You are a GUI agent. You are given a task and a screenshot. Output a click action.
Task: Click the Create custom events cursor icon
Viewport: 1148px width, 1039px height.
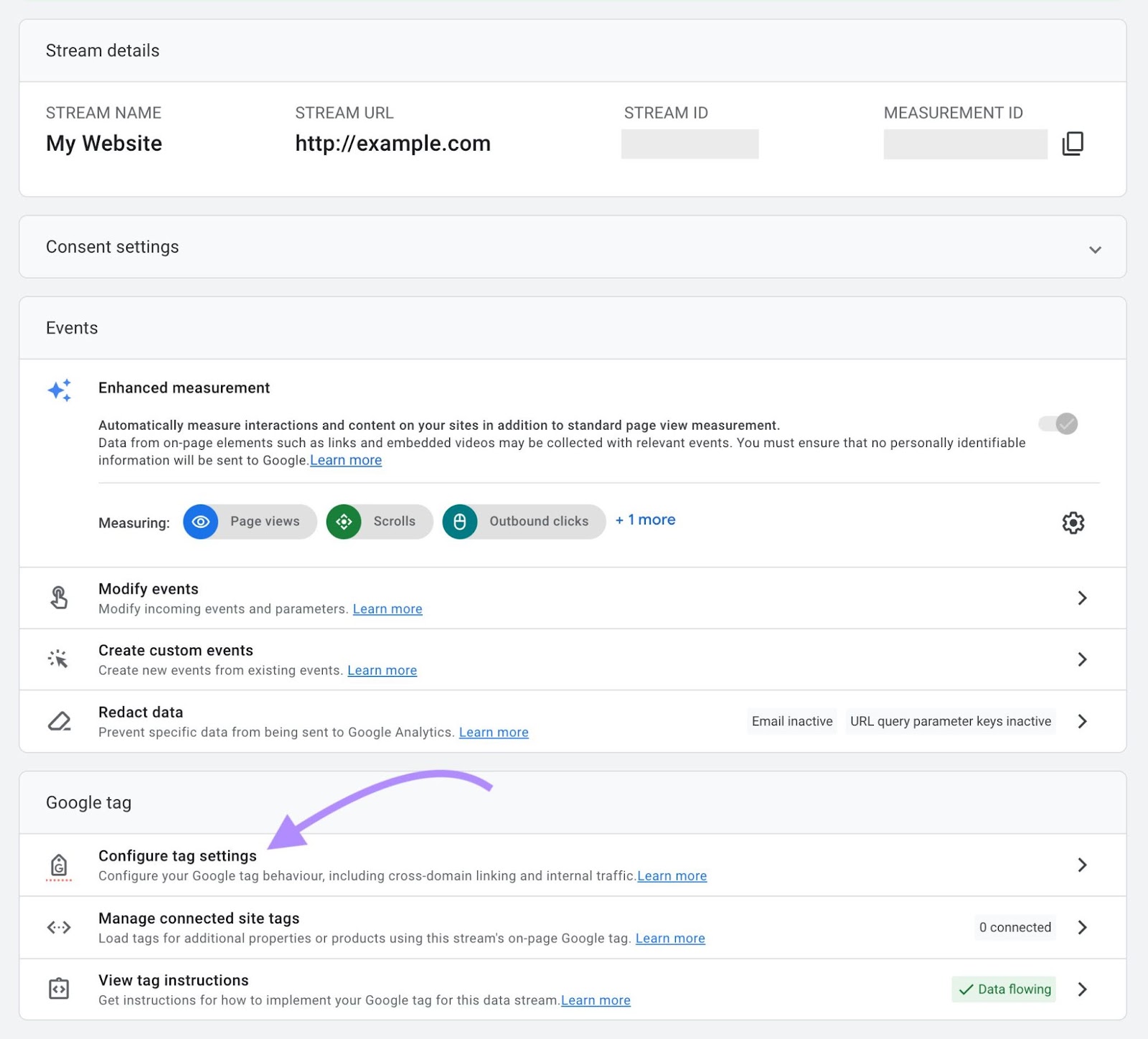(x=58, y=659)
